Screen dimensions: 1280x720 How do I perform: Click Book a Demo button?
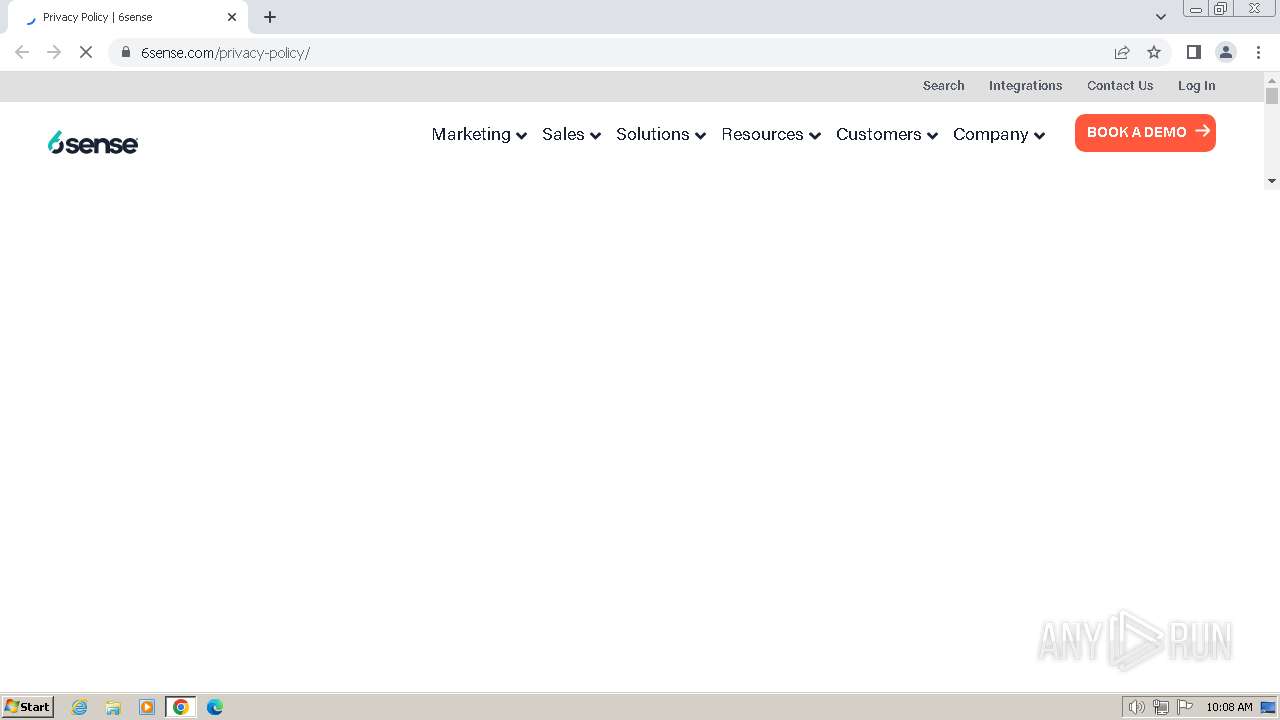[x=1145, y=133]
